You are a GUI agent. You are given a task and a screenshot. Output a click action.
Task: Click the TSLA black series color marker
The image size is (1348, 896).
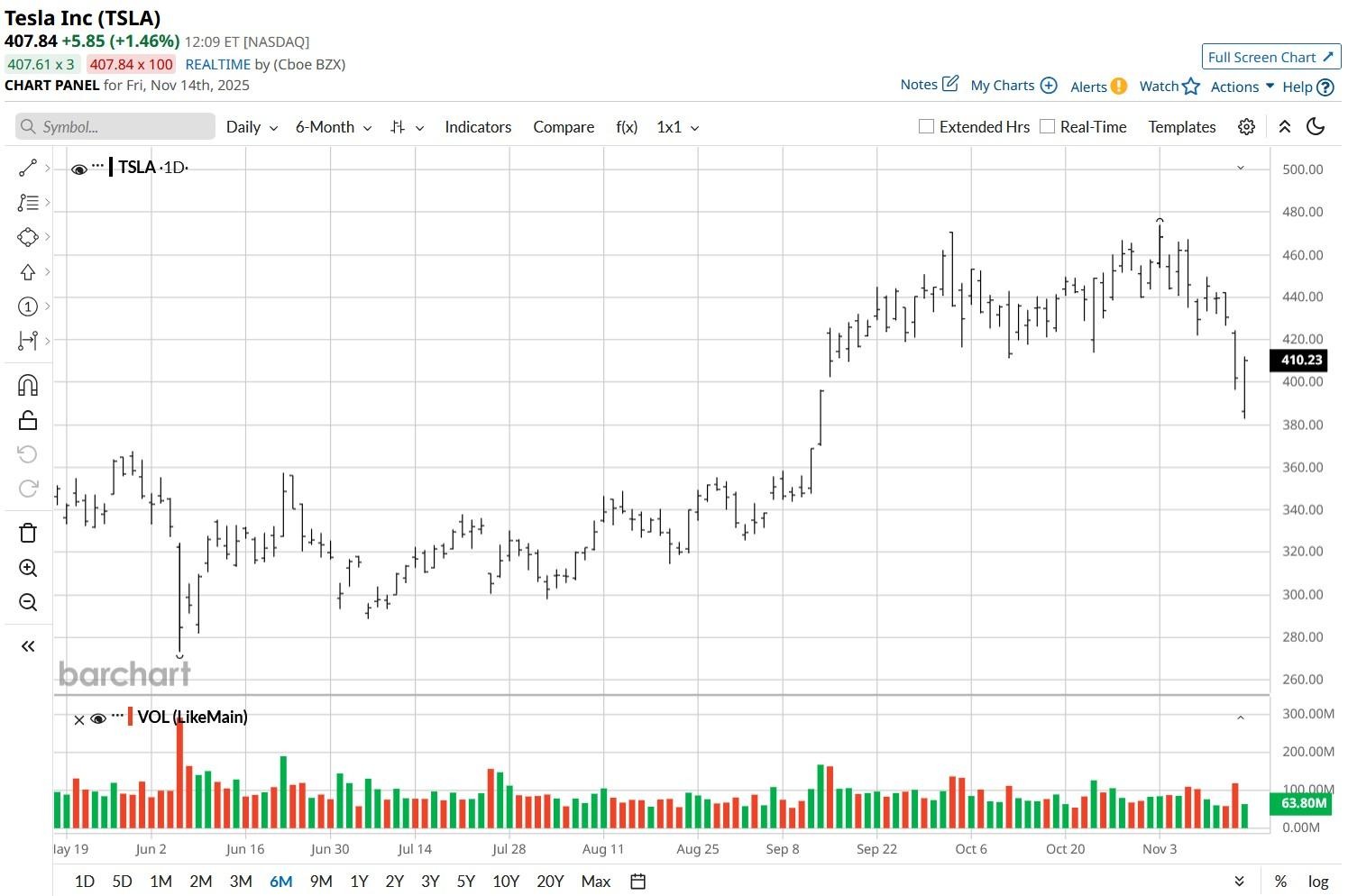(111, 167)
